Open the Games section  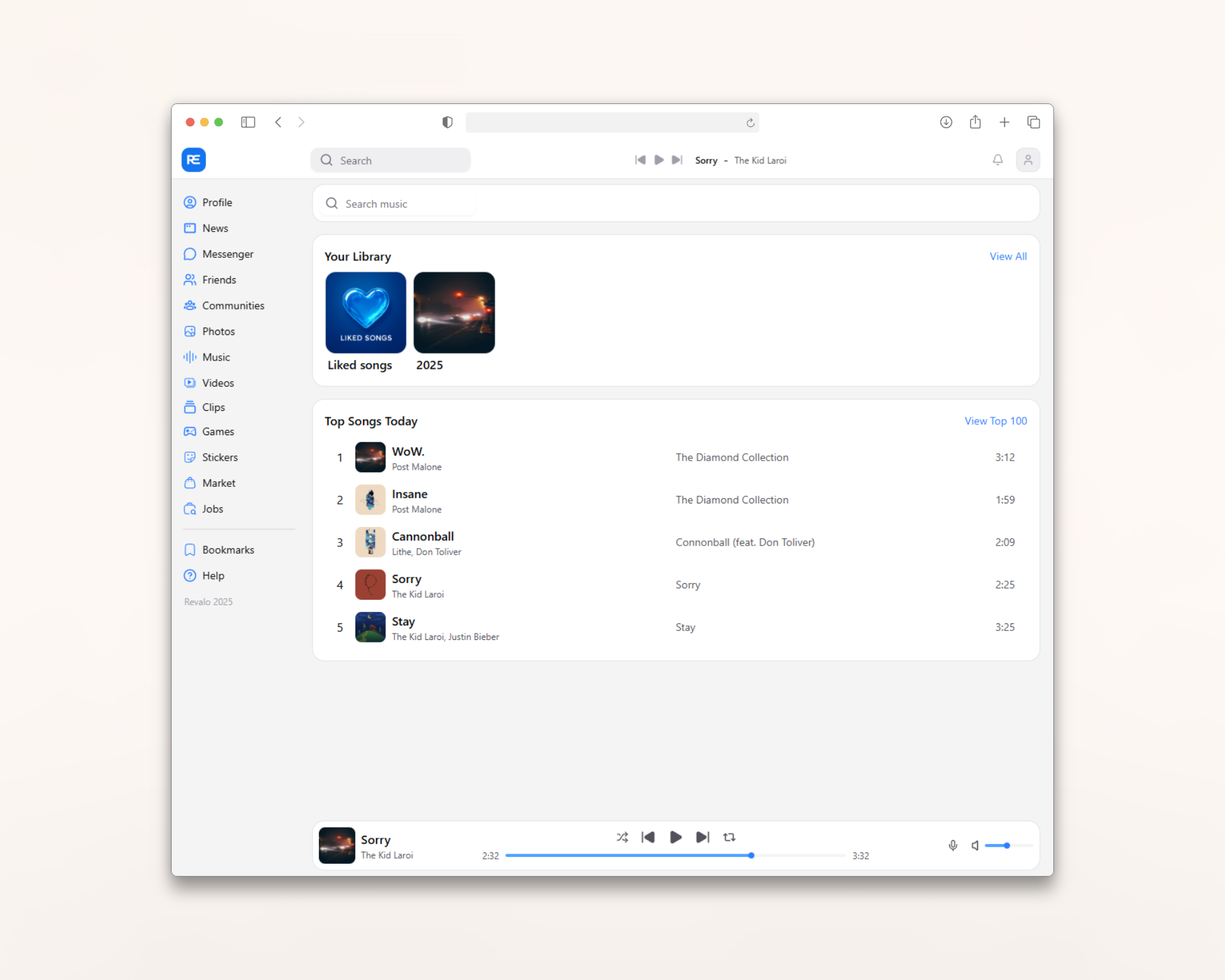(x=217, y=431)
